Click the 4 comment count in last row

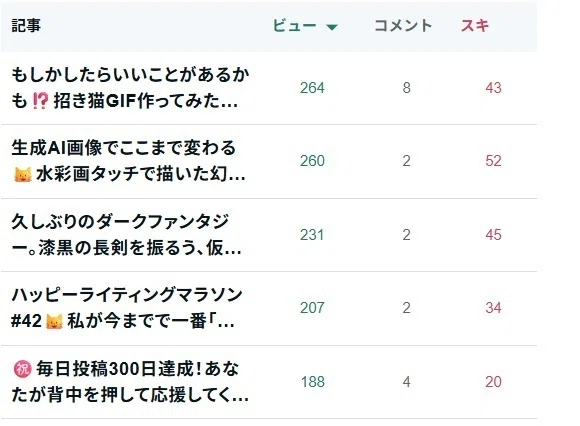click(407, 382)
